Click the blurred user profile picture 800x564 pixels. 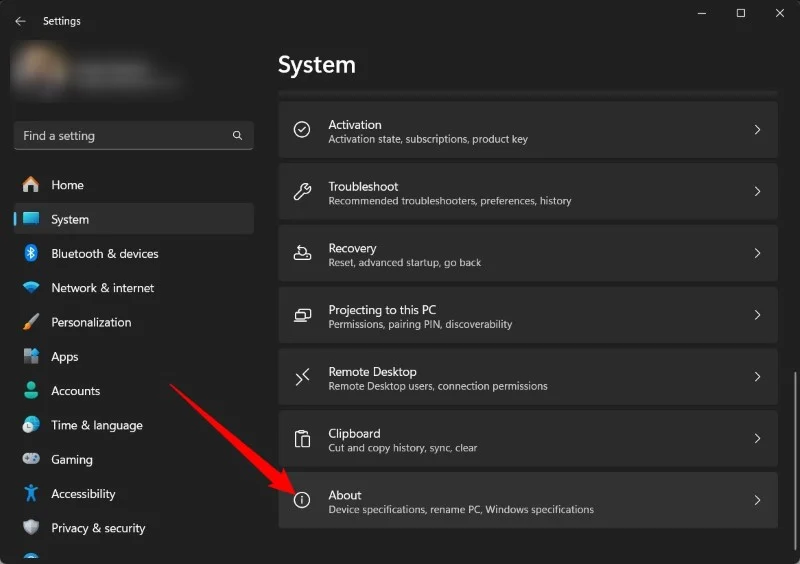click(39, 70)
